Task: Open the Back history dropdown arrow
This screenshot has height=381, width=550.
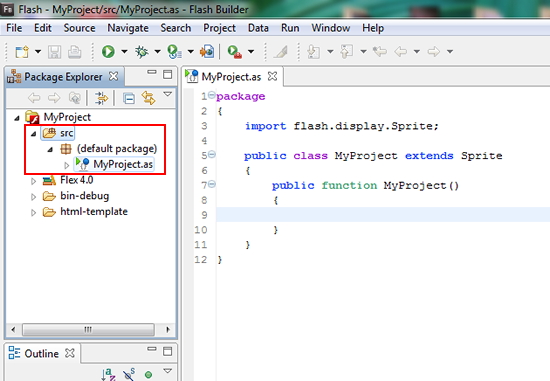Action: pos(416,52)
